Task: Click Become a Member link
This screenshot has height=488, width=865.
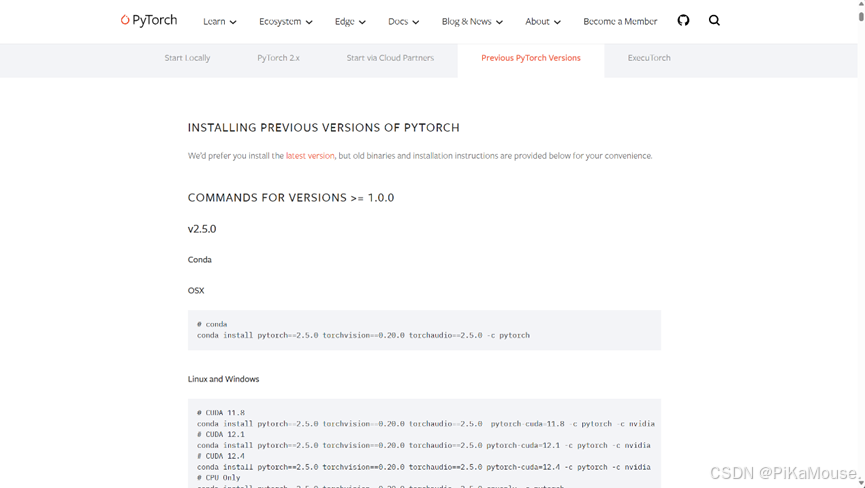Action: point(620,22)
